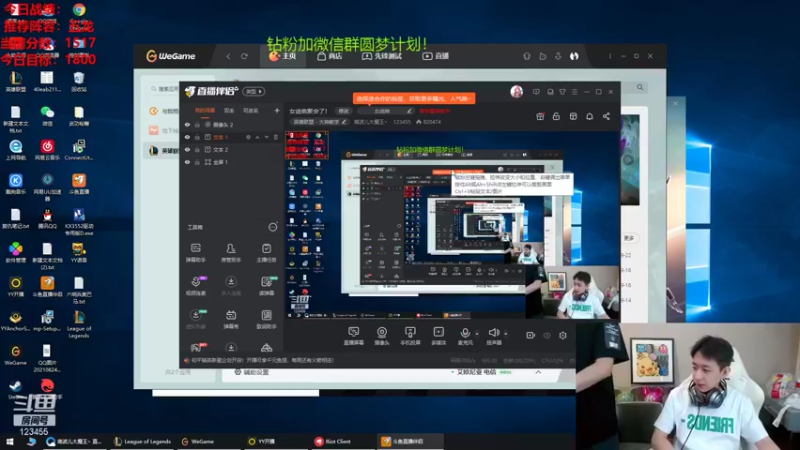Click the unlock icon in the top-right toolbar

556,116
